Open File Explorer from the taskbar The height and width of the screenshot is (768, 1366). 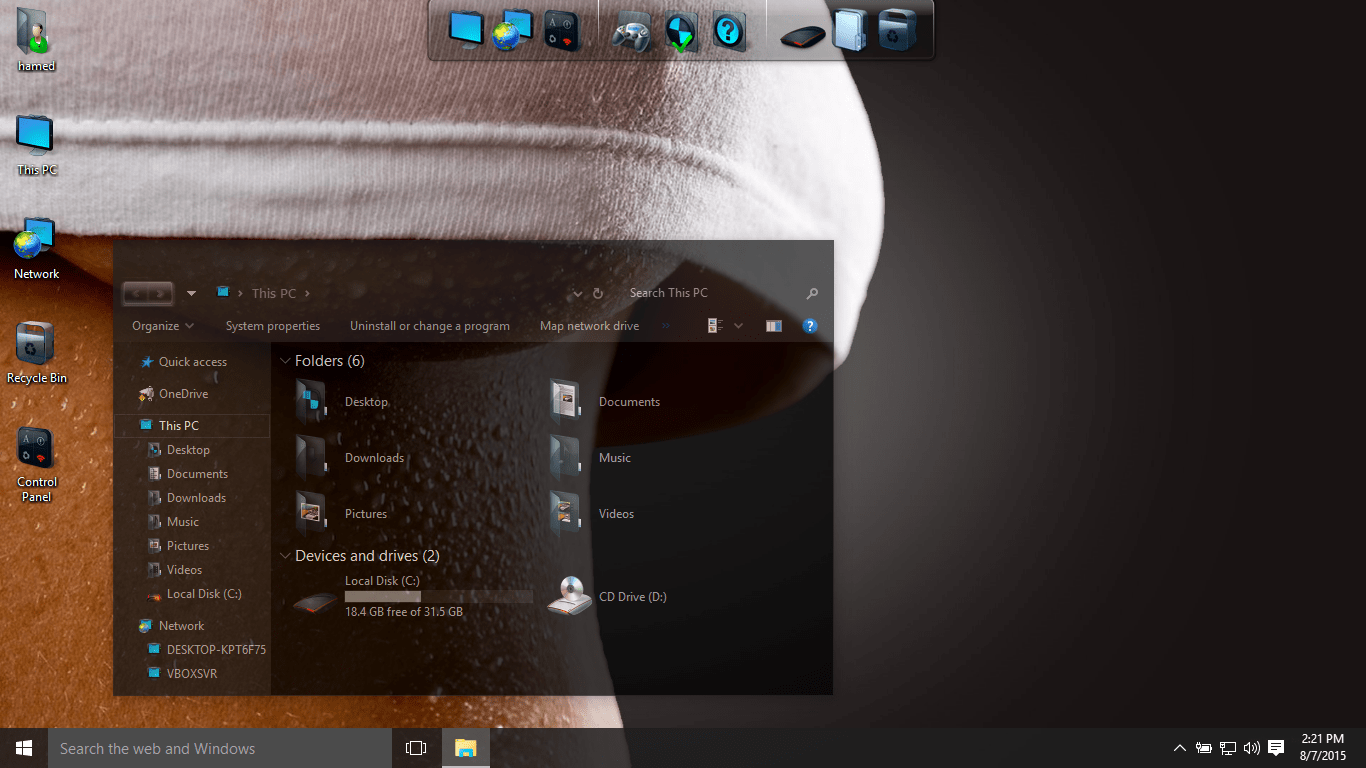(x=466, y=748)
